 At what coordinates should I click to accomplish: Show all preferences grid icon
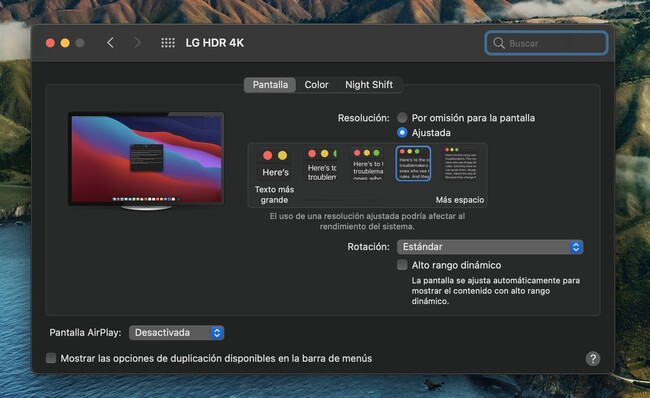coord(168,43)
